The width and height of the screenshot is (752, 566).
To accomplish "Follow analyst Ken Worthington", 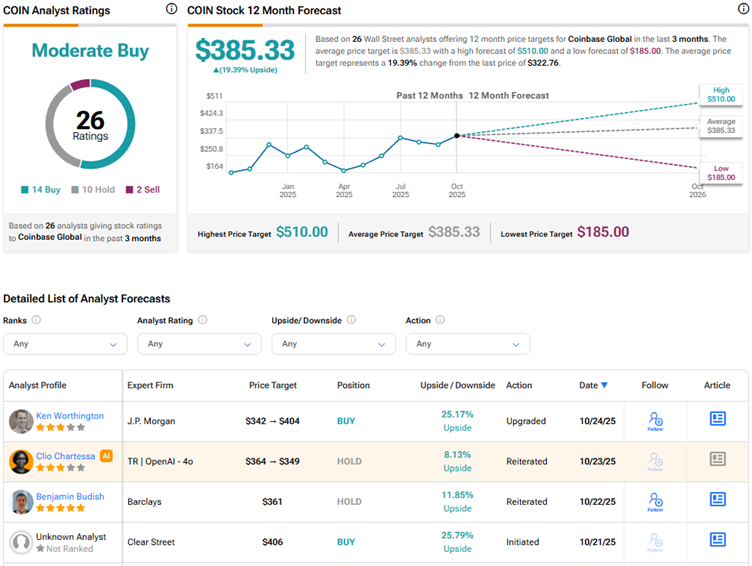I will coord(655,421).
